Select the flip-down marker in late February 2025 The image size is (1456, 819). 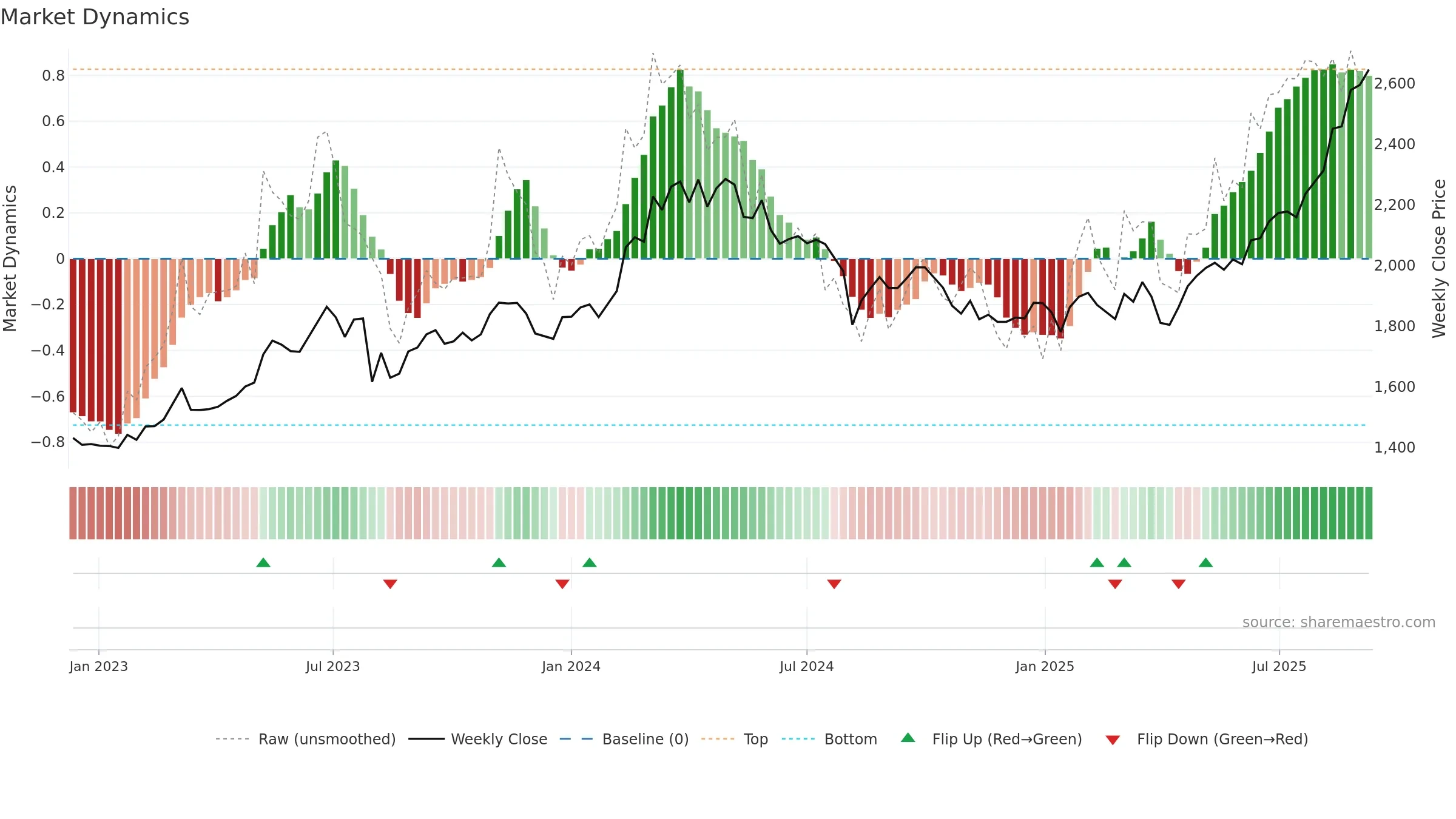(1115, 584)
